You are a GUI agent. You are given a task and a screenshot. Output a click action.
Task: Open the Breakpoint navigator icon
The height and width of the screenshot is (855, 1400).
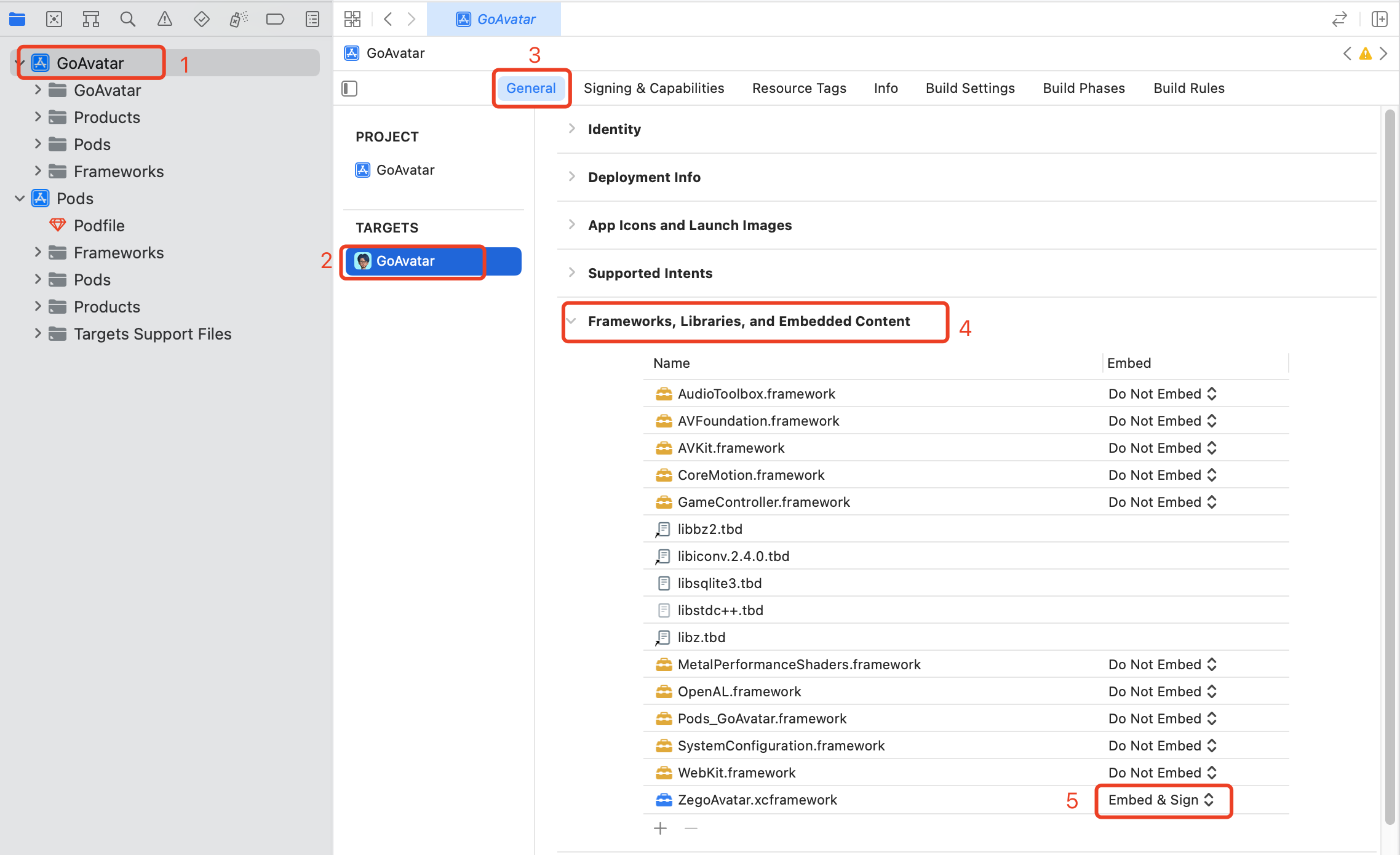pos(275,20)
